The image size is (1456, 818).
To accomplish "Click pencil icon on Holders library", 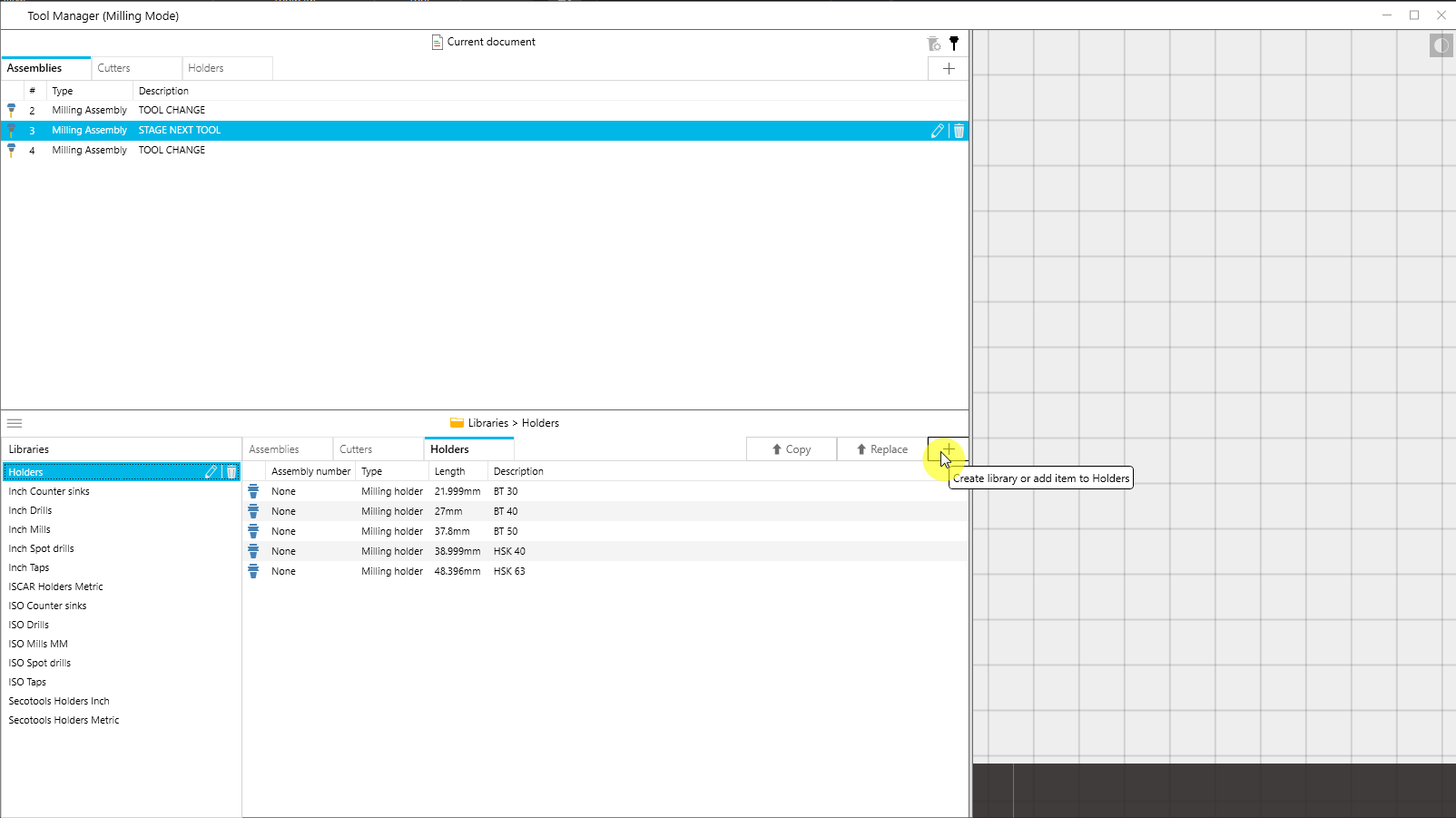I will point(211,472).
